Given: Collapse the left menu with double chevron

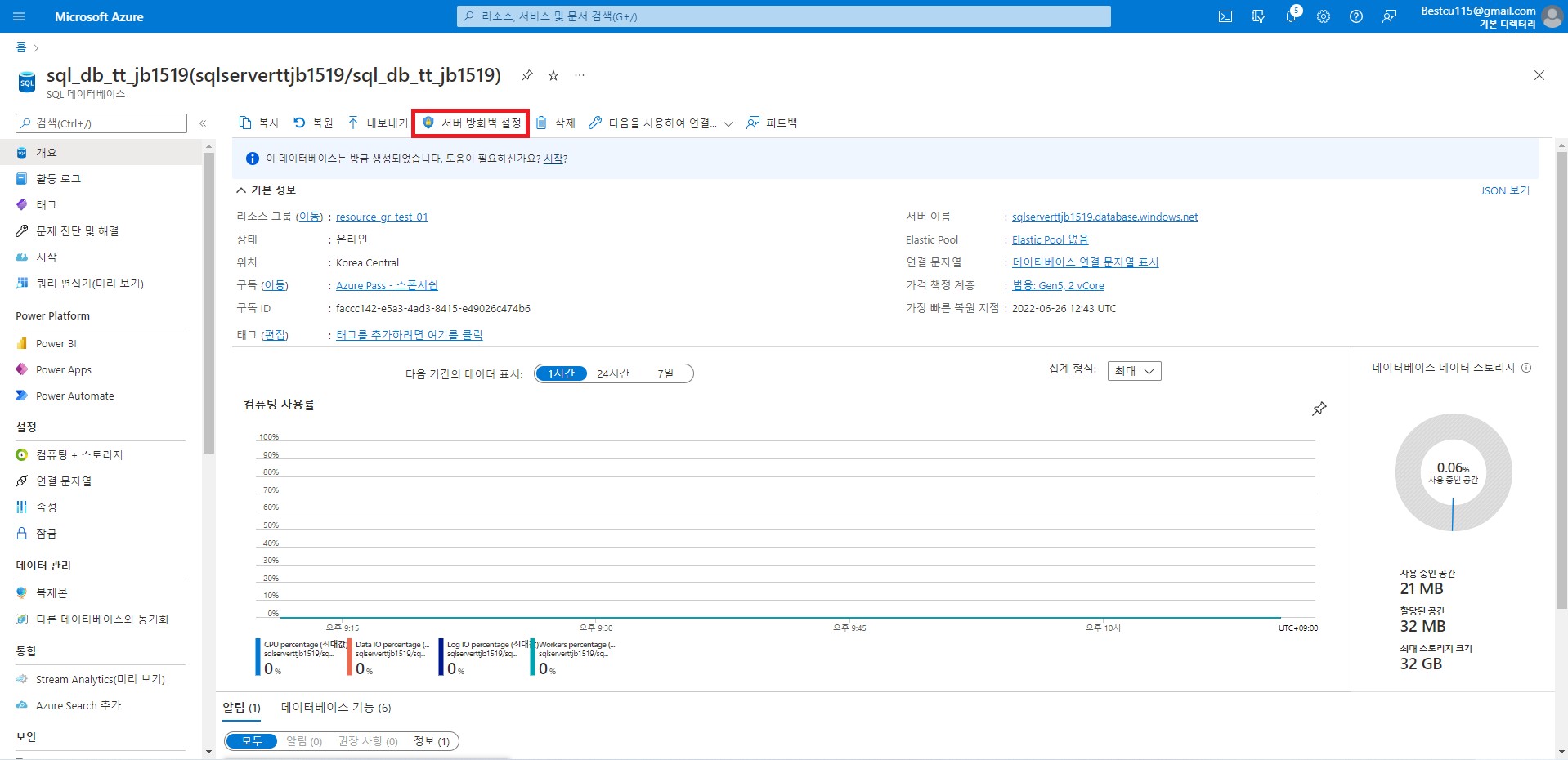Looking at the screenshot, I should 203,123.
